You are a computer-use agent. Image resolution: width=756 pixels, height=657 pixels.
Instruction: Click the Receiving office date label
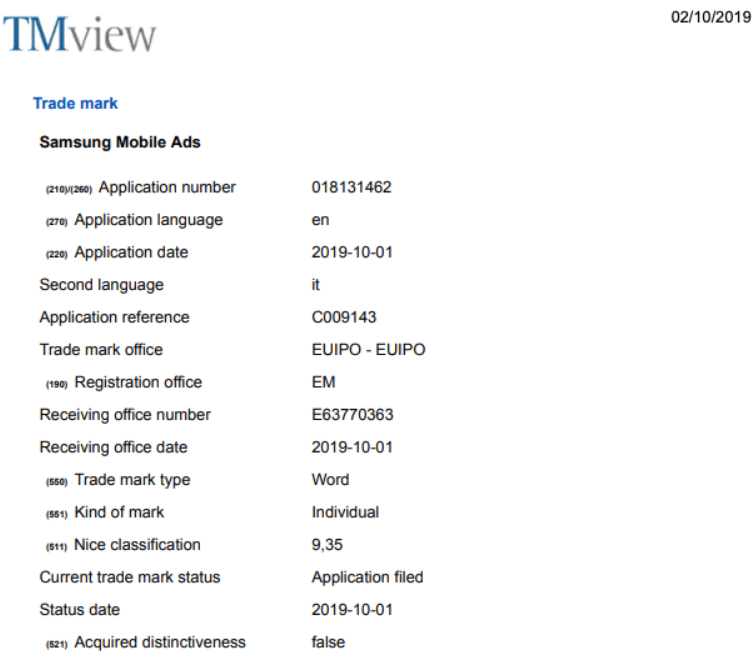[113, 447]
